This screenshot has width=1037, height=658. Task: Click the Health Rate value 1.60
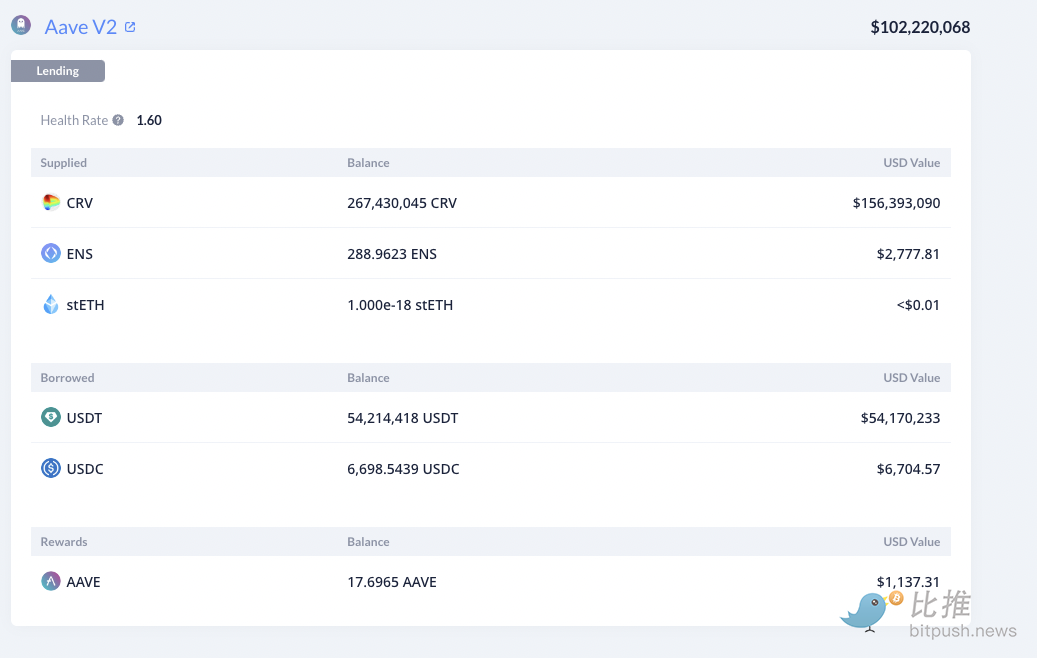coord(149,120)
